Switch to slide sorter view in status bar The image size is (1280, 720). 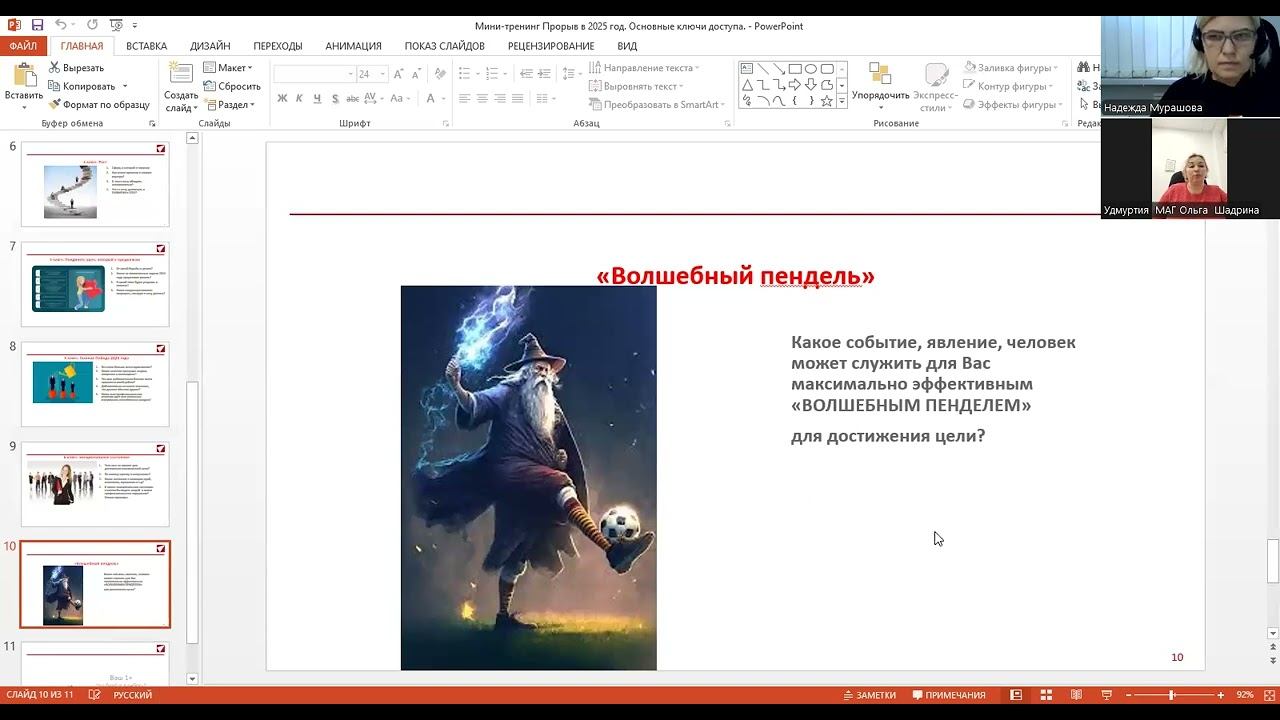point(1046,695)
